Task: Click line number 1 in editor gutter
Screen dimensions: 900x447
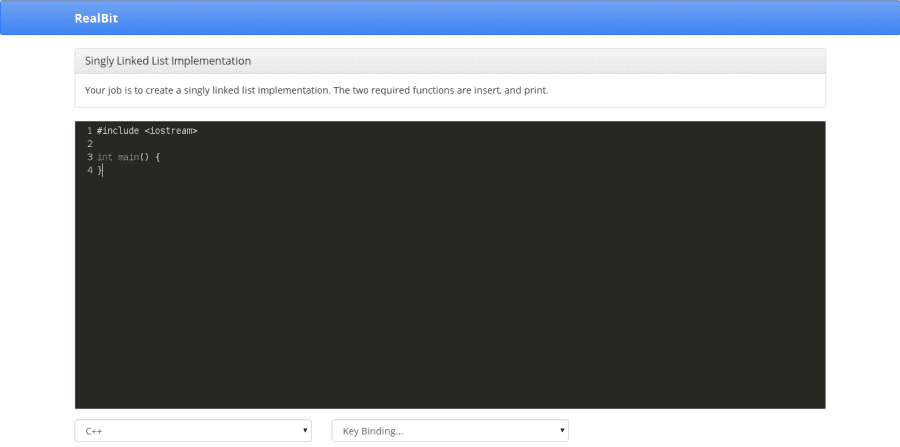Action: (x=90, y=131)
